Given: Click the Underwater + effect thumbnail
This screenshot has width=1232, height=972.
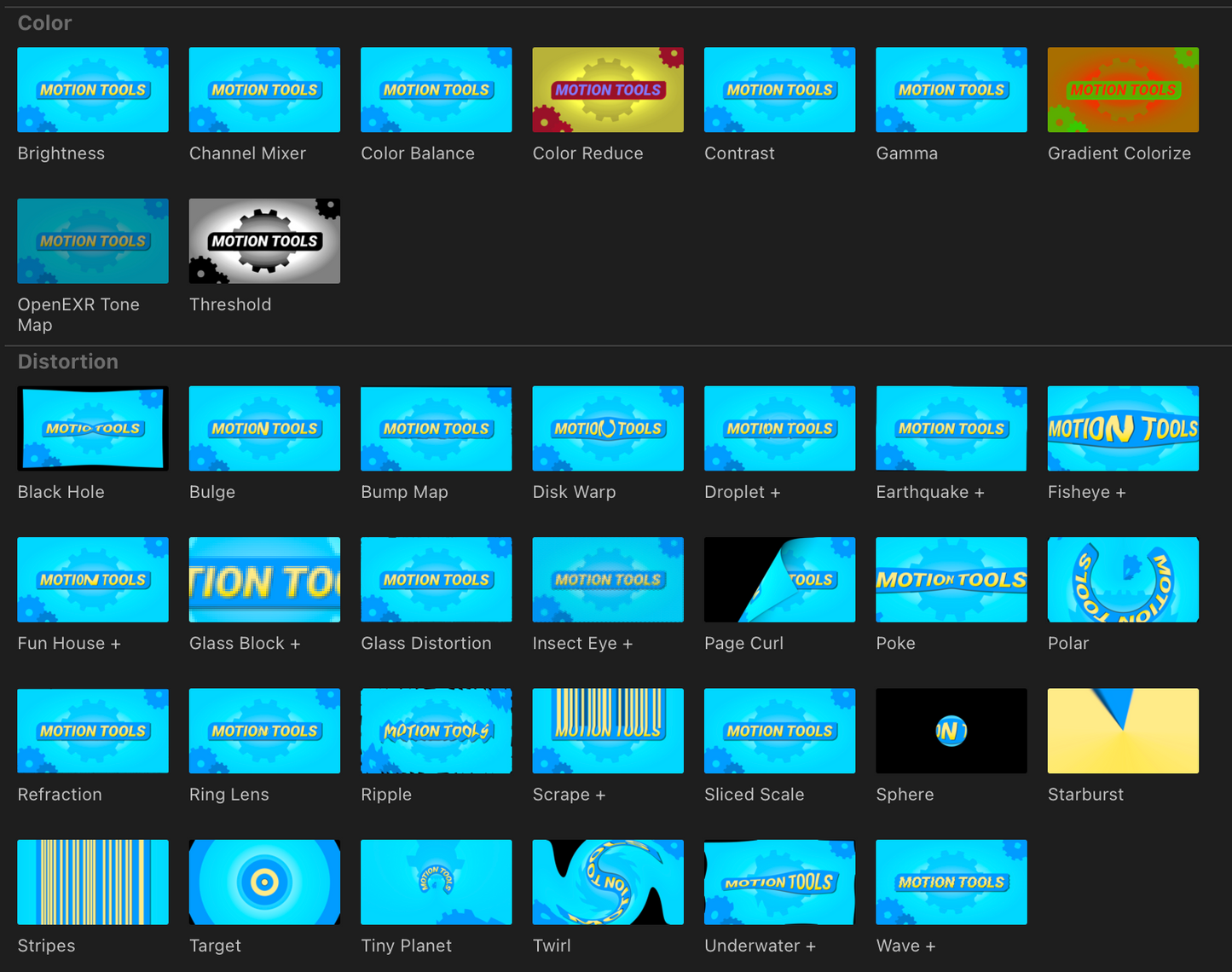Looking at the screenshot, I should 779,882.
